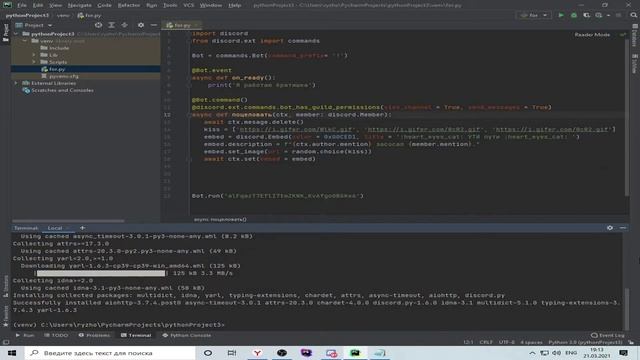The image size is (640, 360).
Task: Open the Project side tool window strip
Action: click(5, 32)
